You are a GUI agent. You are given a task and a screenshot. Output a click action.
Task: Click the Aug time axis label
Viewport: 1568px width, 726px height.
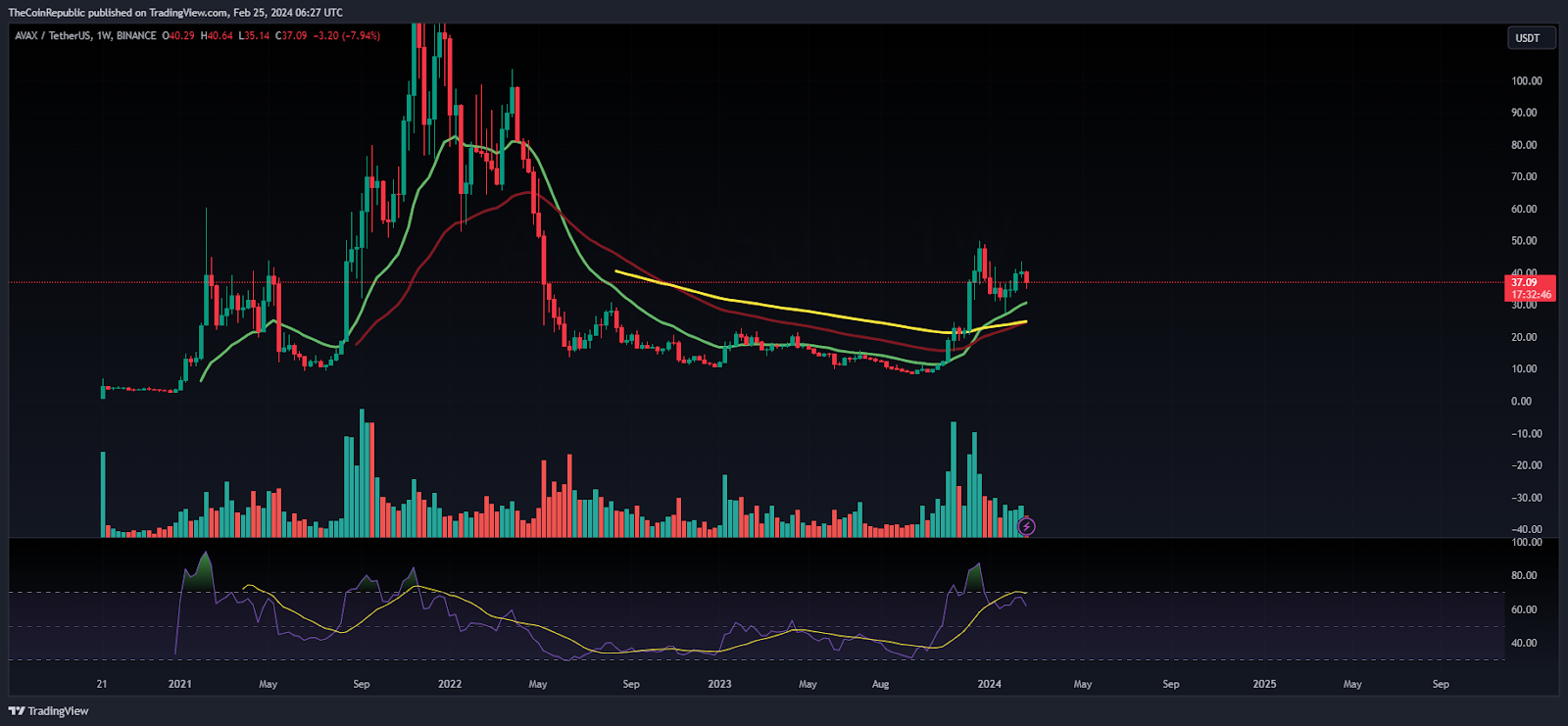coord(880,684)
